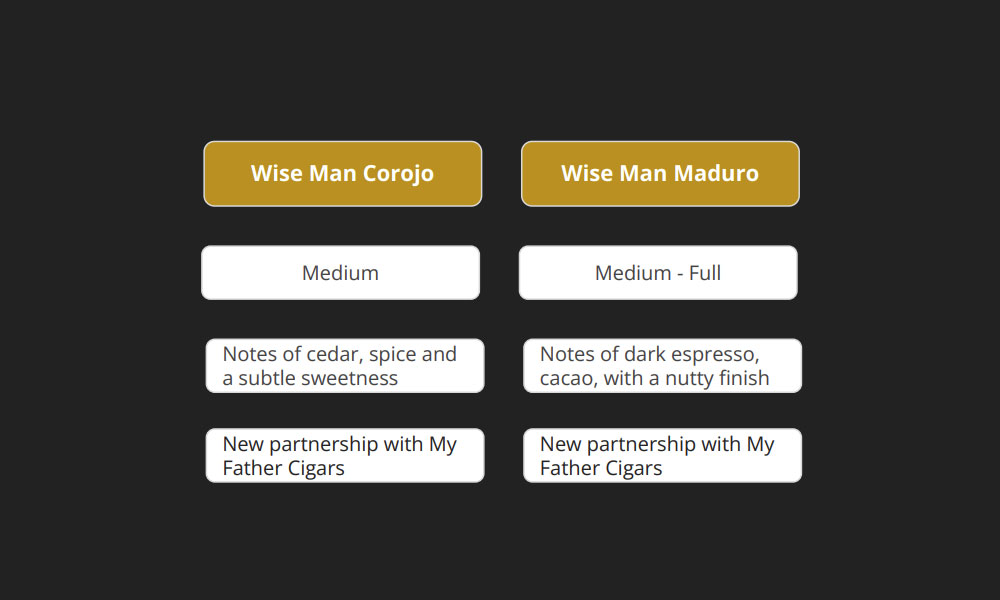The height and width of the screenshot is (600, 1000).
Task: Click 'Father Cigars' text under Corojo column
Action: [x=283, y=468]
